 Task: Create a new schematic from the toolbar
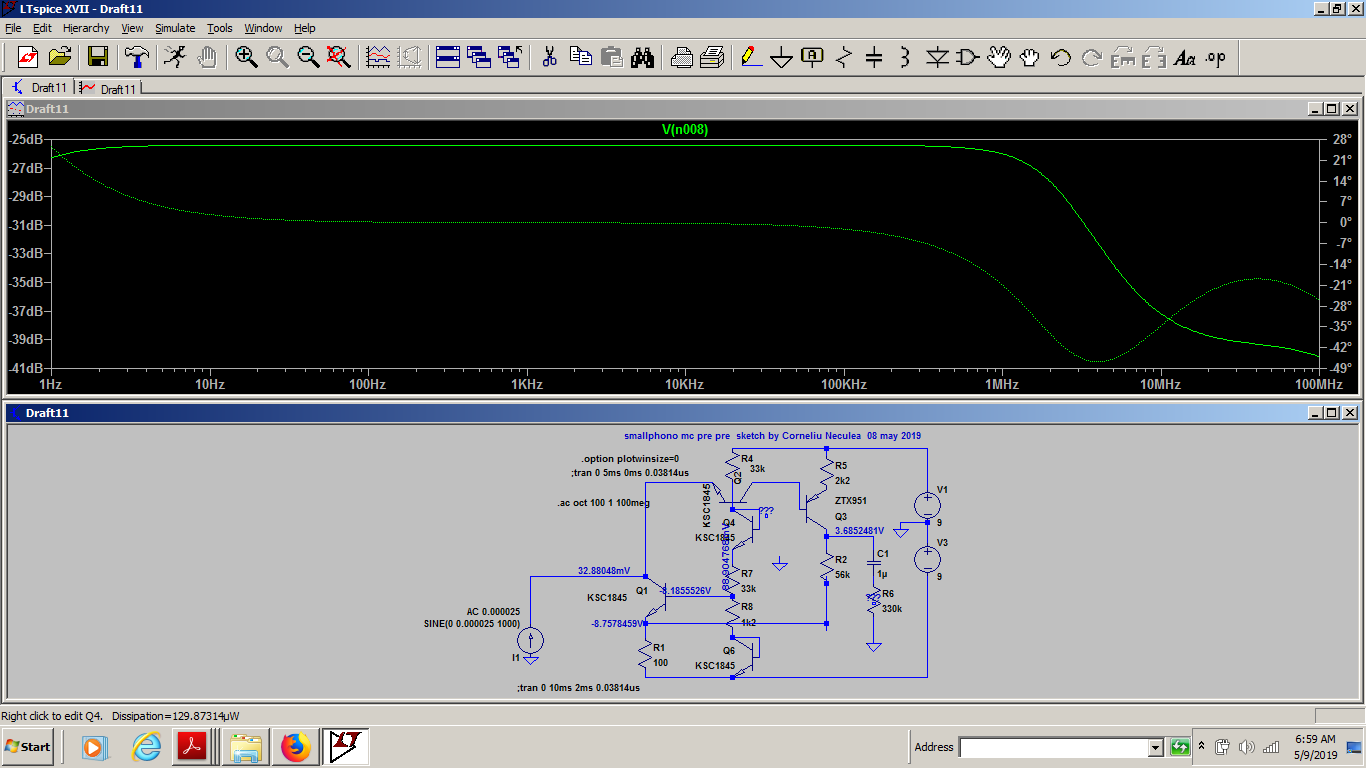click(x=28, y=57)
